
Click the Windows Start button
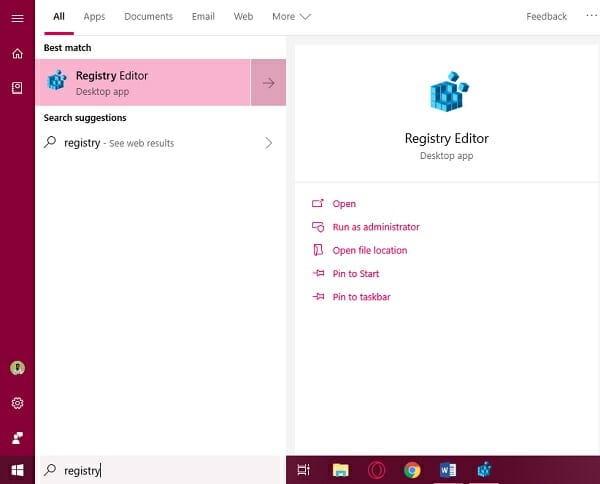tap(17, 470)
